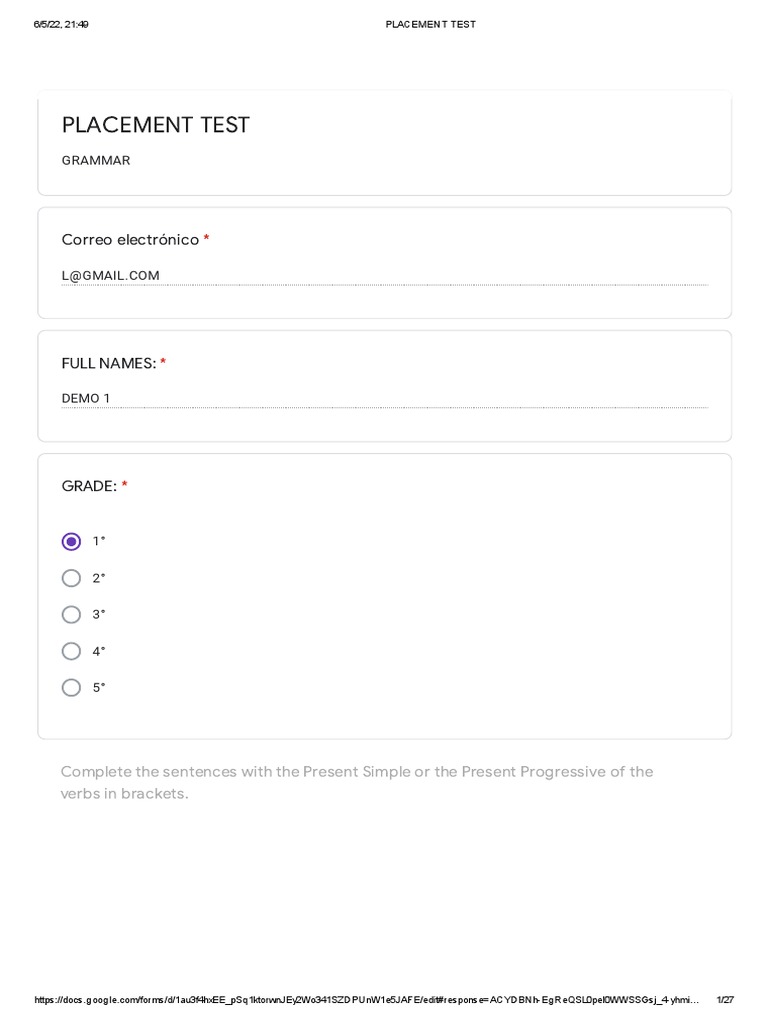Screen dimensions: 768x1024
Task: Click the GRADE question label
Action: pos(89,486)
